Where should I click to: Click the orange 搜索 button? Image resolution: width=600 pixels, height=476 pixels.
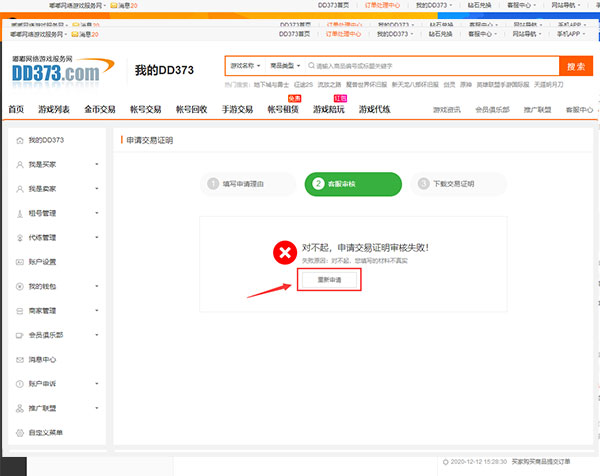click(x=575, y=67)
